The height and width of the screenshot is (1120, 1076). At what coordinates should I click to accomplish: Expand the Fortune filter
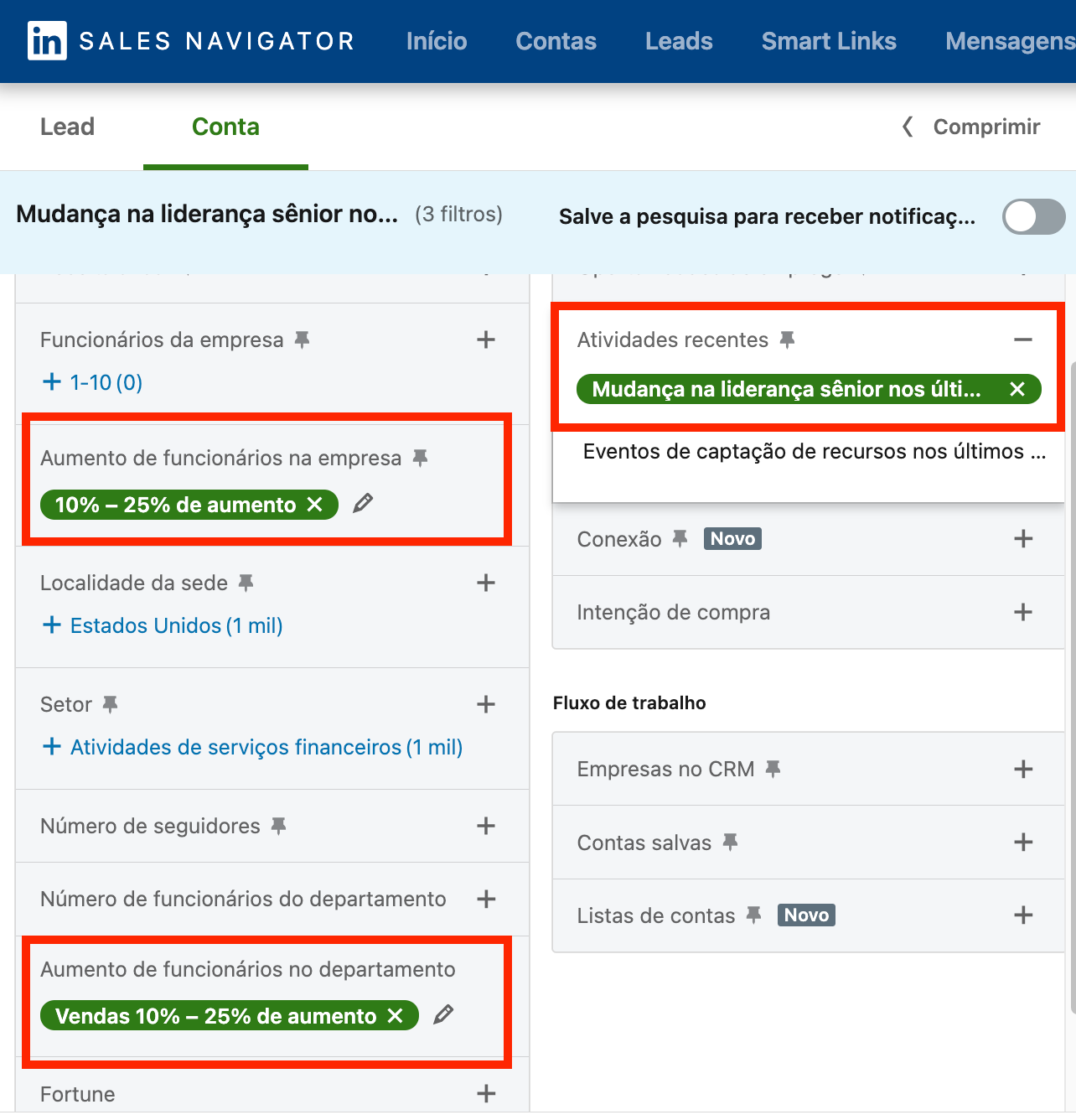click(486, 1093)
